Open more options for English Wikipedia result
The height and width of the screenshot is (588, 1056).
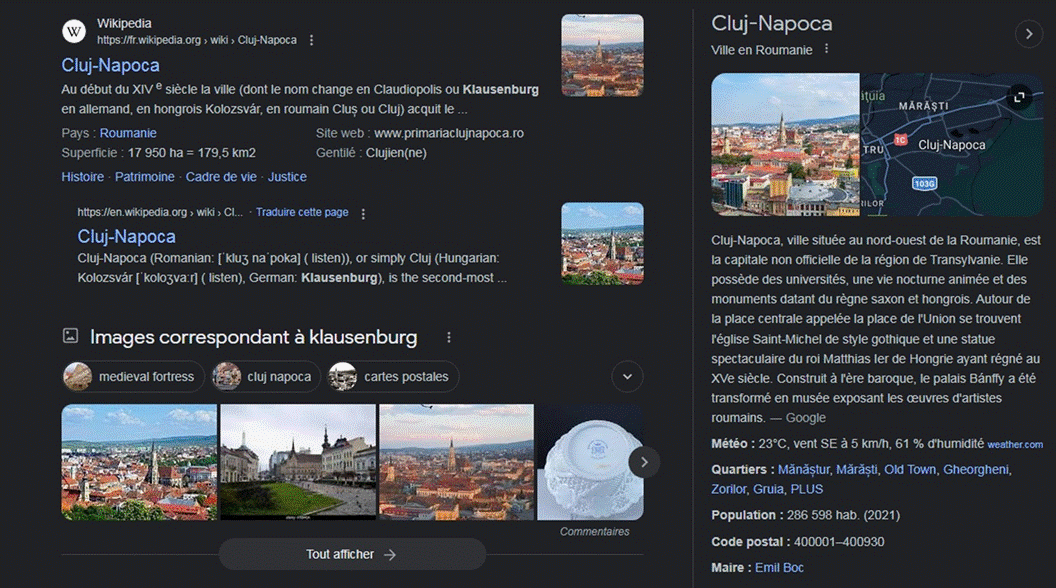coord(363,214)
